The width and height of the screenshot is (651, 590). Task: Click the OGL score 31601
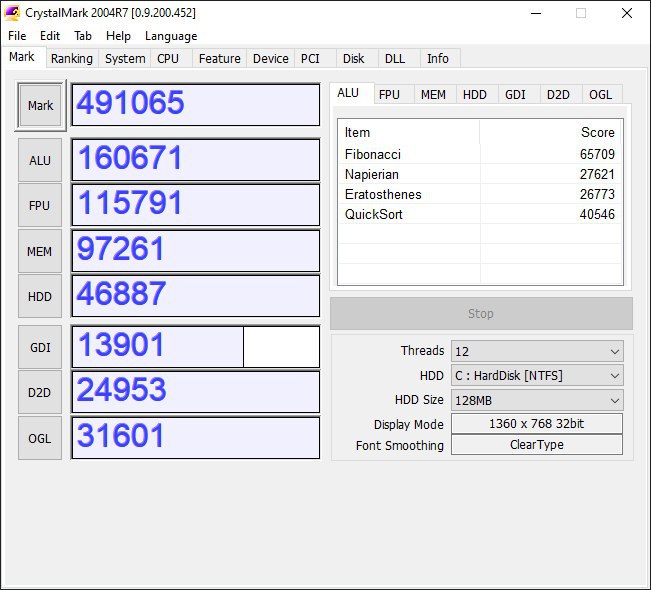[x=196, y=438]
